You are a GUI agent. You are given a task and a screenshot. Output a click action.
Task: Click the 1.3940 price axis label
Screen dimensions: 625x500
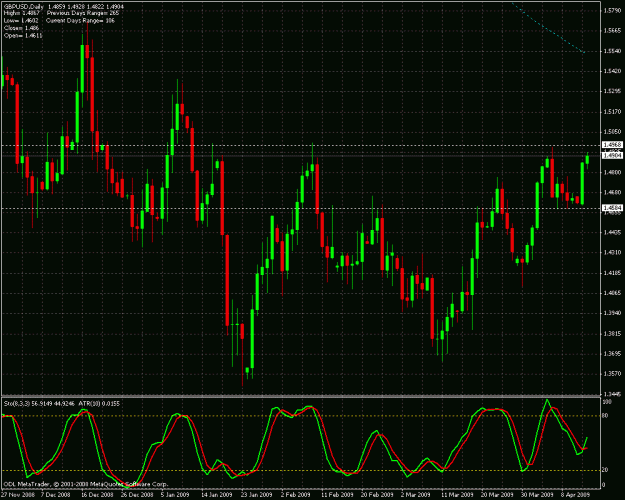point(613,313)
